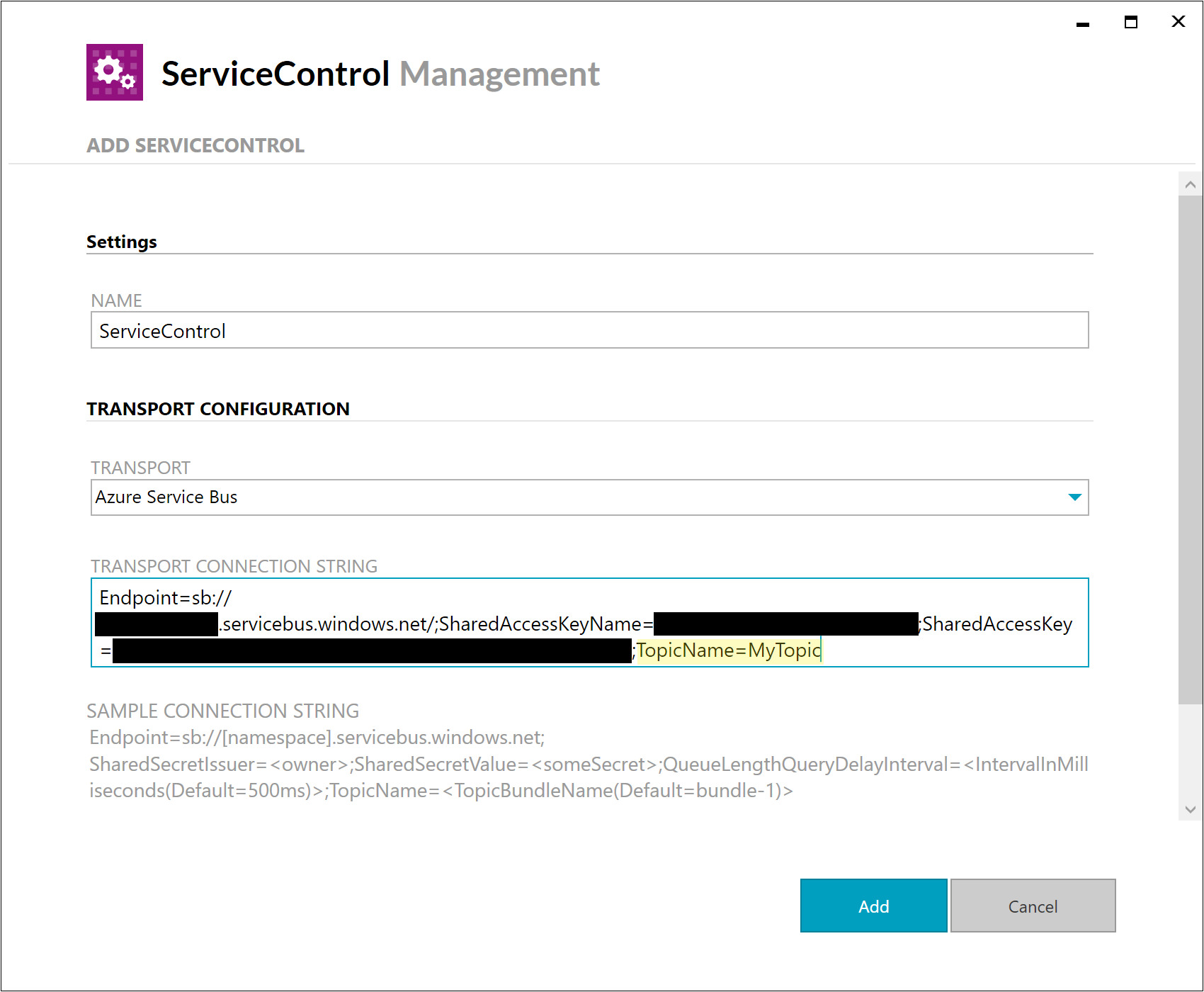Click the sample connection string text

coord(589,764)
